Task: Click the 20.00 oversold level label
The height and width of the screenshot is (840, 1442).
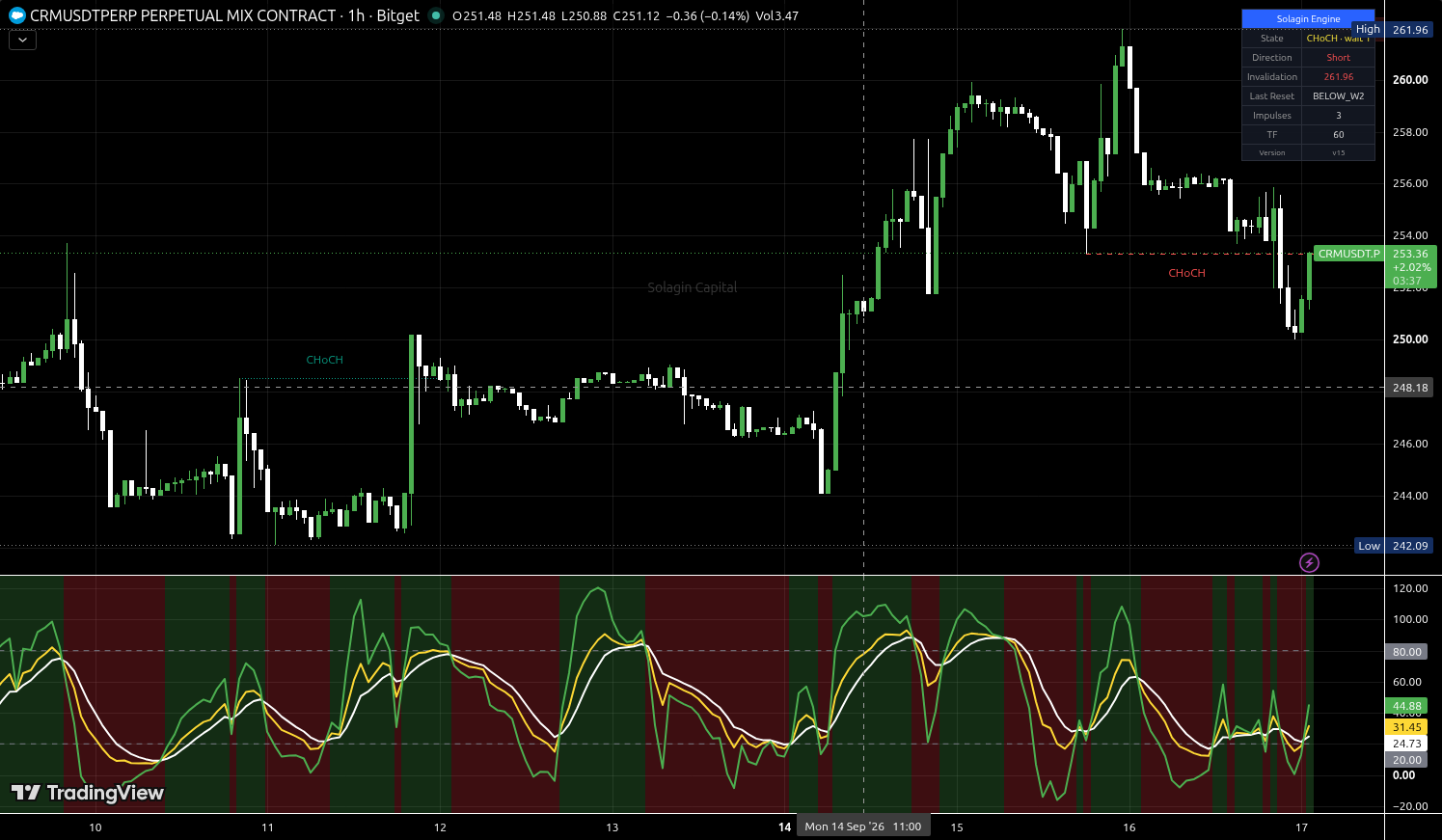Action: click(1407, 760)
